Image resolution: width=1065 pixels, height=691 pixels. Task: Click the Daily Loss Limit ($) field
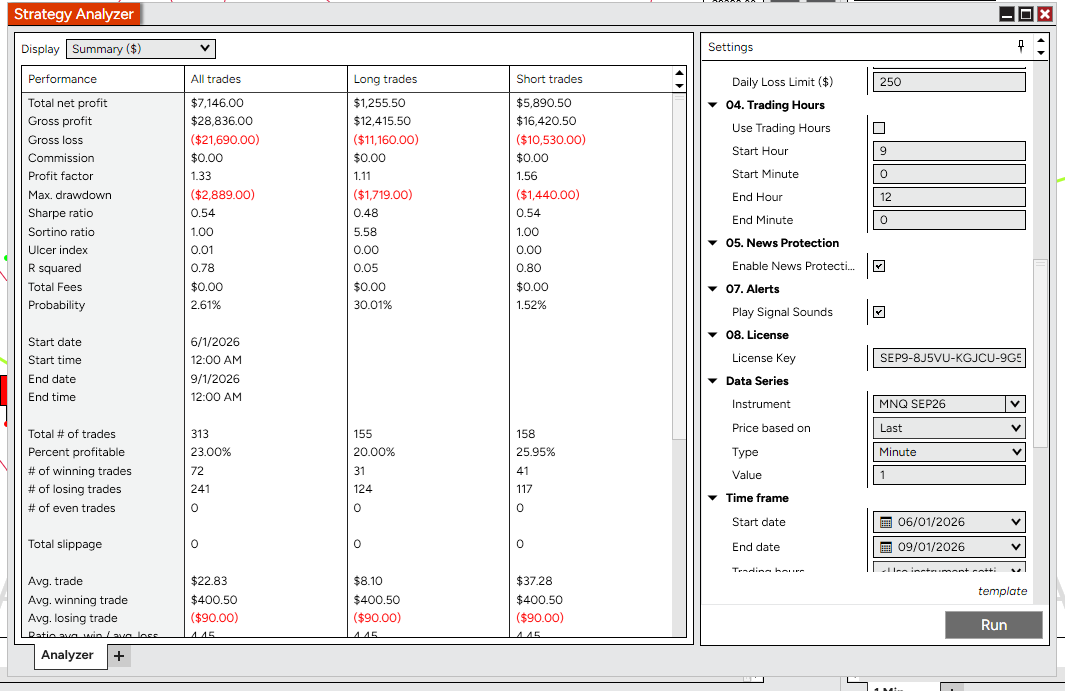coord(949,82)
